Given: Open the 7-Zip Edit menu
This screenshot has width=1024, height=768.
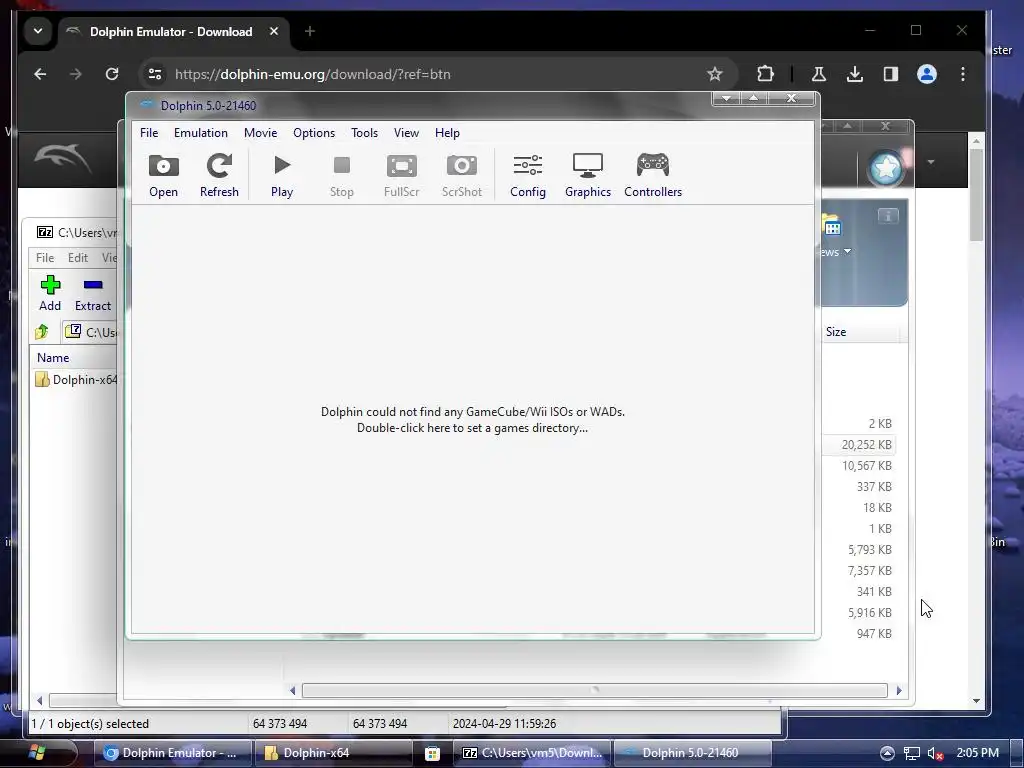Looking at the screenshot, I should [78, 257].
